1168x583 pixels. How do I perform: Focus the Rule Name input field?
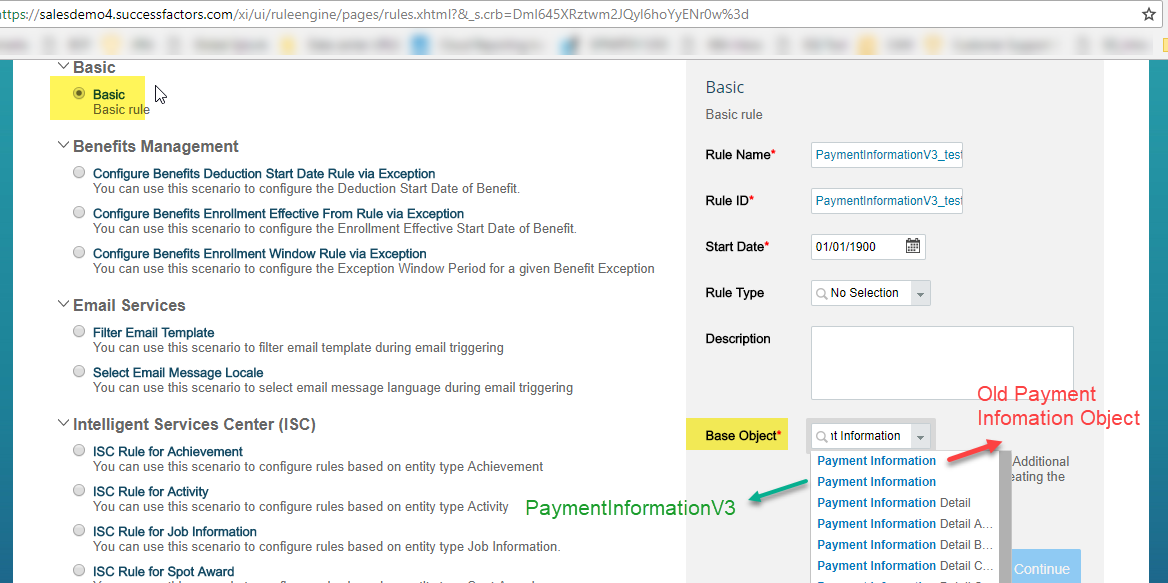click(886, 156)
